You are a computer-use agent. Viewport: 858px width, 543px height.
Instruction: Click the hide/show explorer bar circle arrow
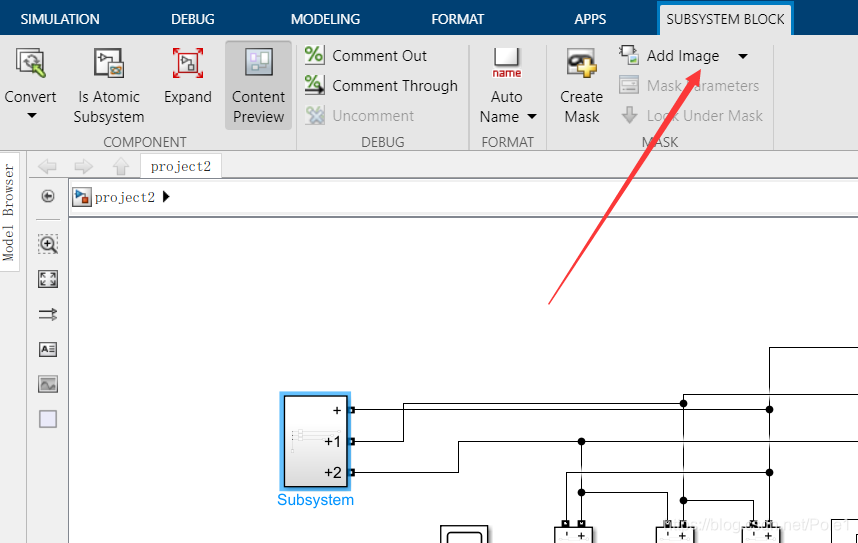click(48, 196)
